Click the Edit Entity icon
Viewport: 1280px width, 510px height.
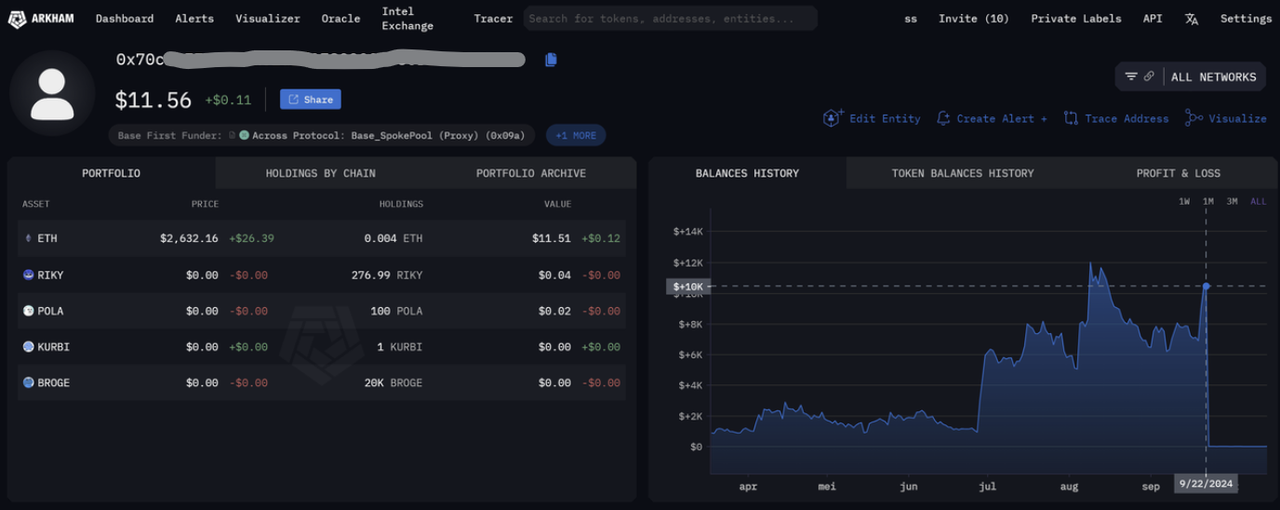[833, 118]
